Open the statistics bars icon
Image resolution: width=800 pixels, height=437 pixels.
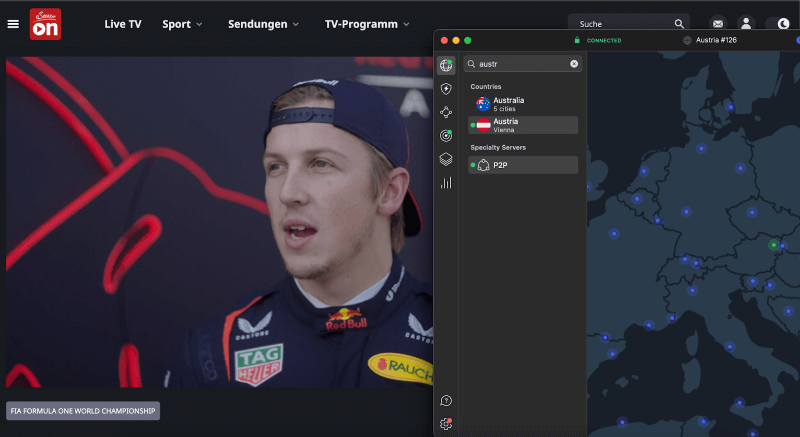tap(446, 183)
